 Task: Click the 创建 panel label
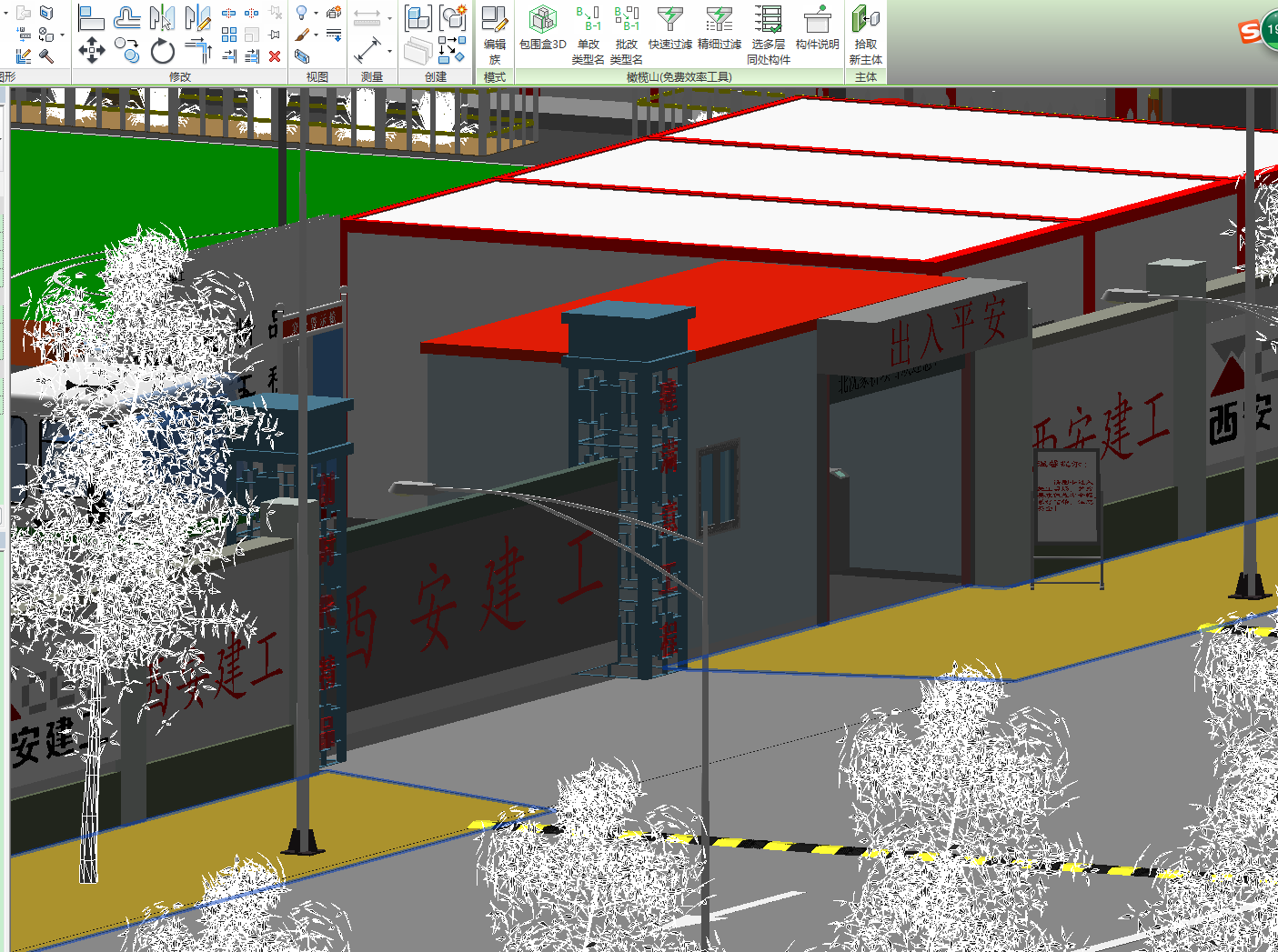coord(436,77)
